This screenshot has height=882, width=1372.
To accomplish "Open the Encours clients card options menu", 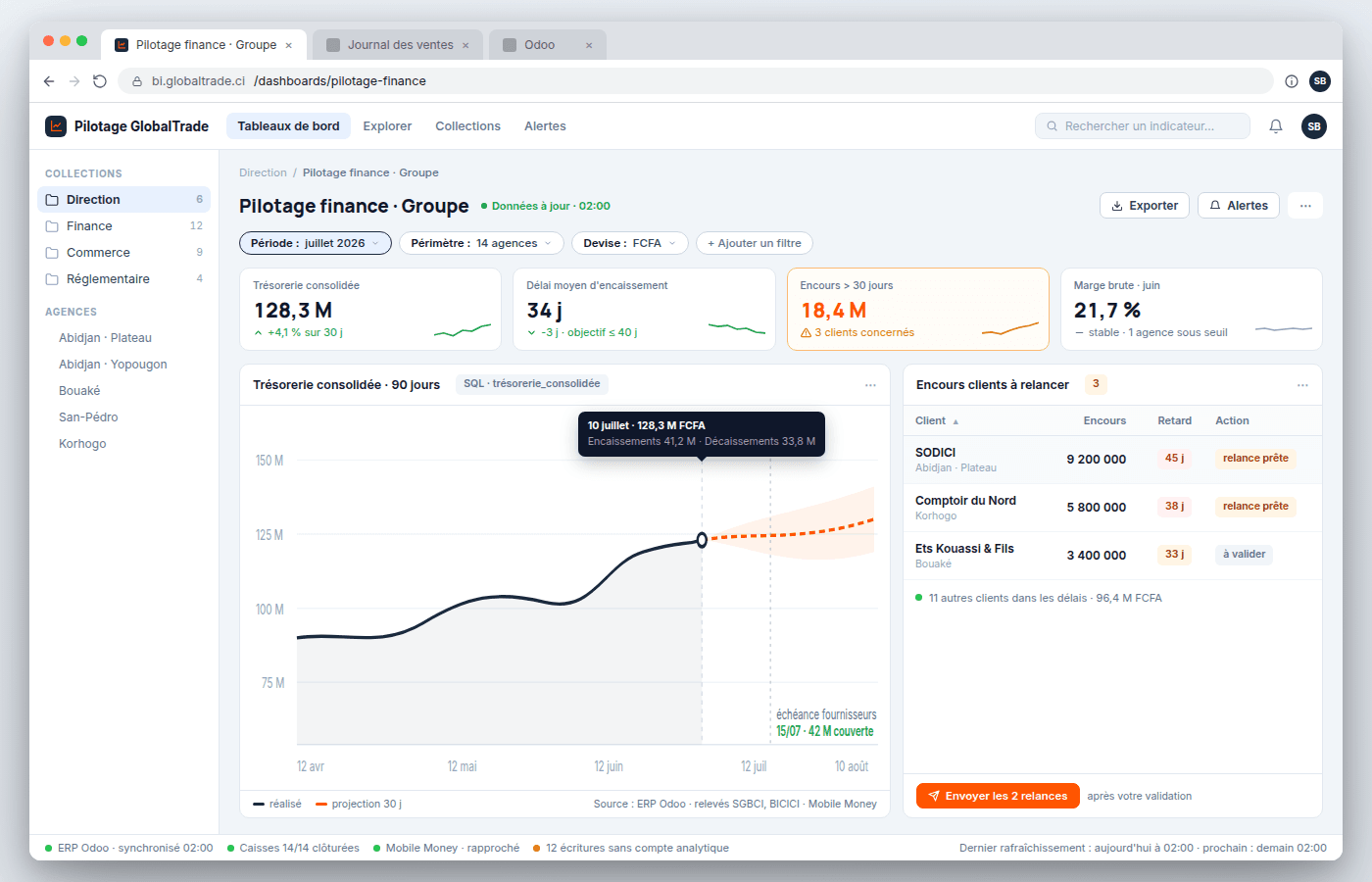I will pos(1302,385).
